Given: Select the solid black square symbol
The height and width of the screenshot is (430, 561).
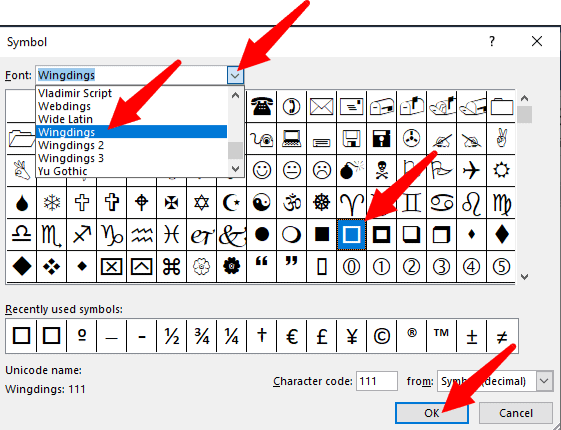Looking at the screenshot, I should pyautogui.click(x=321, y=235).
